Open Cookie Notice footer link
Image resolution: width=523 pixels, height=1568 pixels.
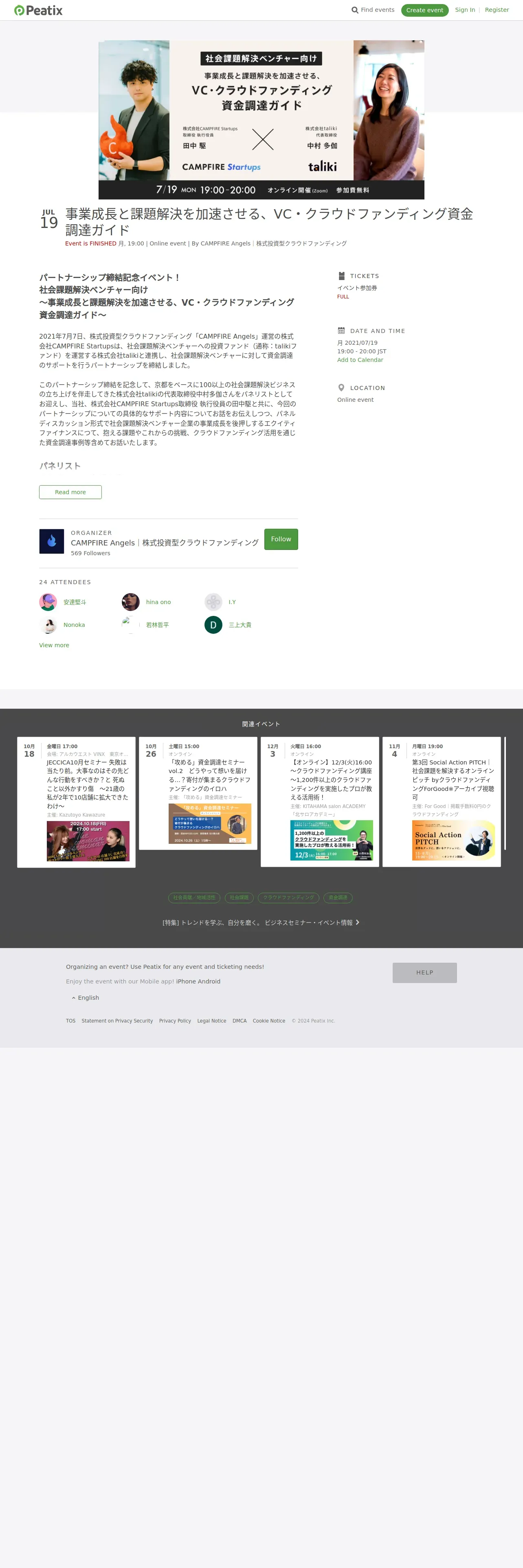point(268,1021)
